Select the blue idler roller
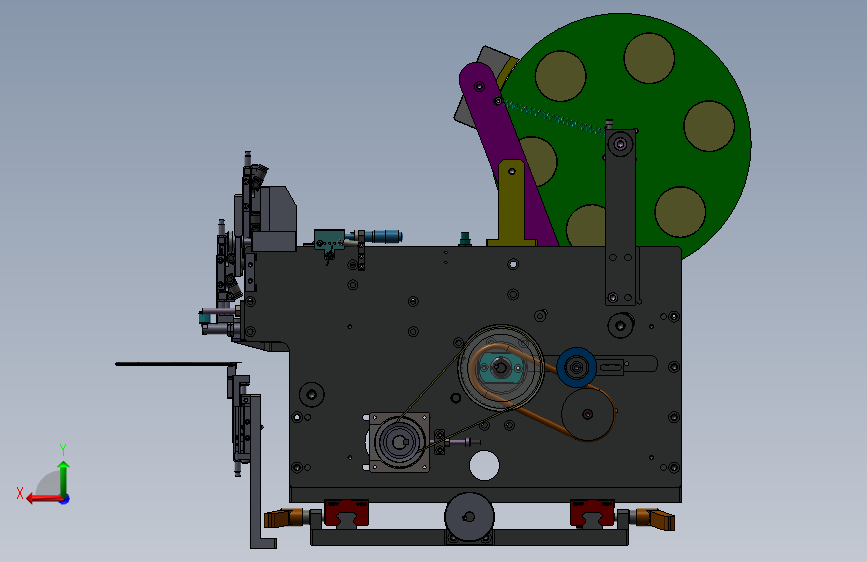Image resolution: width=867 pixels, height=562 pixels. coord(576,367)
